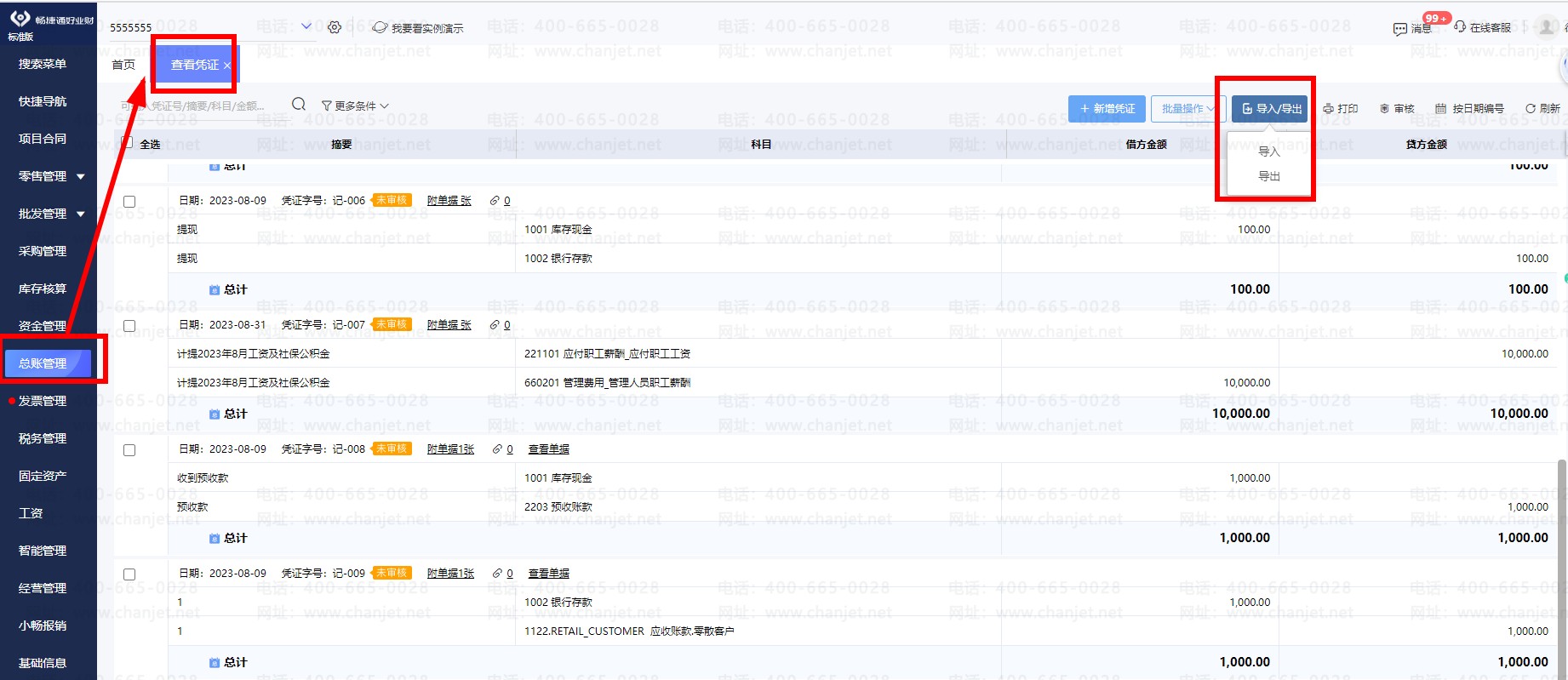Screen dimensions: 1568x680
Task: Click the 审核 audit icon
Action: [x=1384, y=109]
